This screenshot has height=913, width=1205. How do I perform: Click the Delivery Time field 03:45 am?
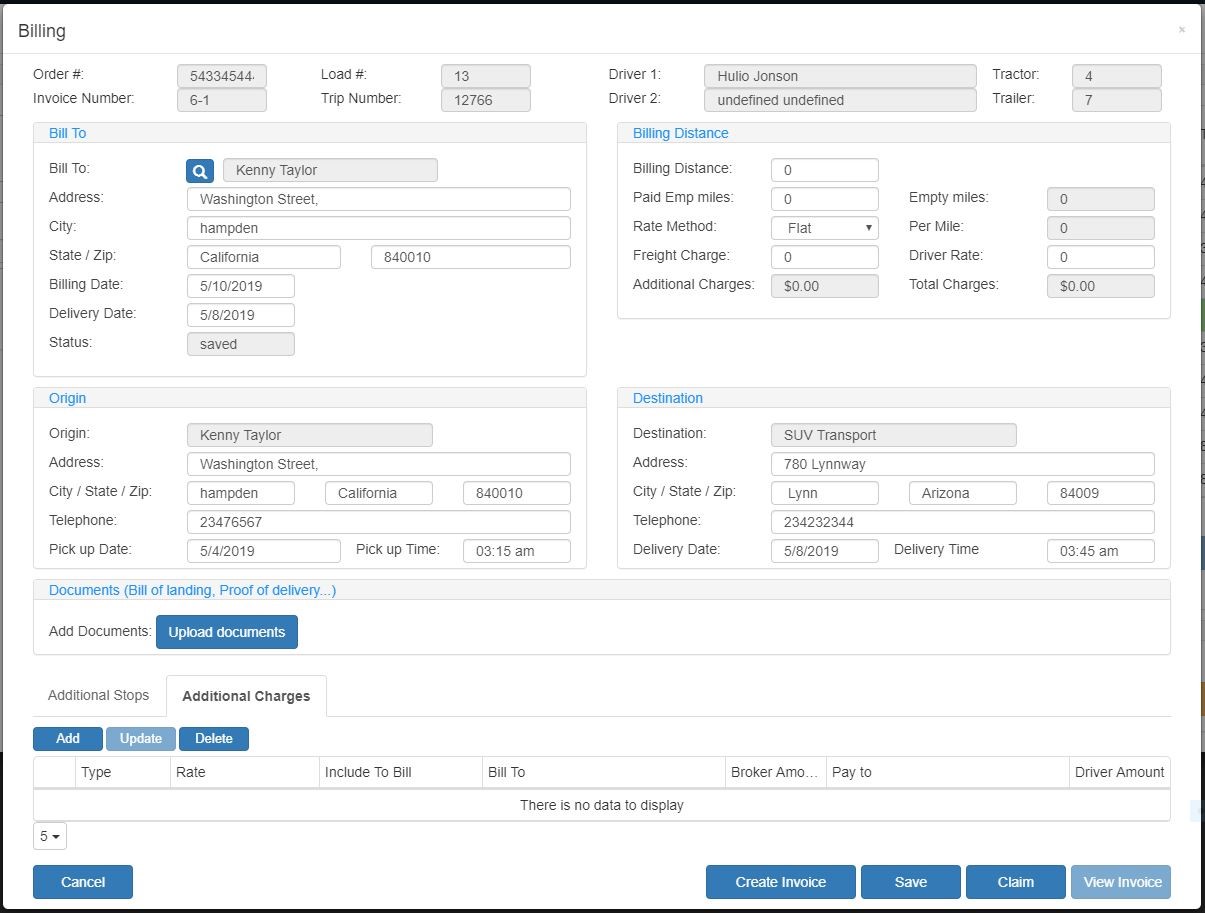[1101, 551]
